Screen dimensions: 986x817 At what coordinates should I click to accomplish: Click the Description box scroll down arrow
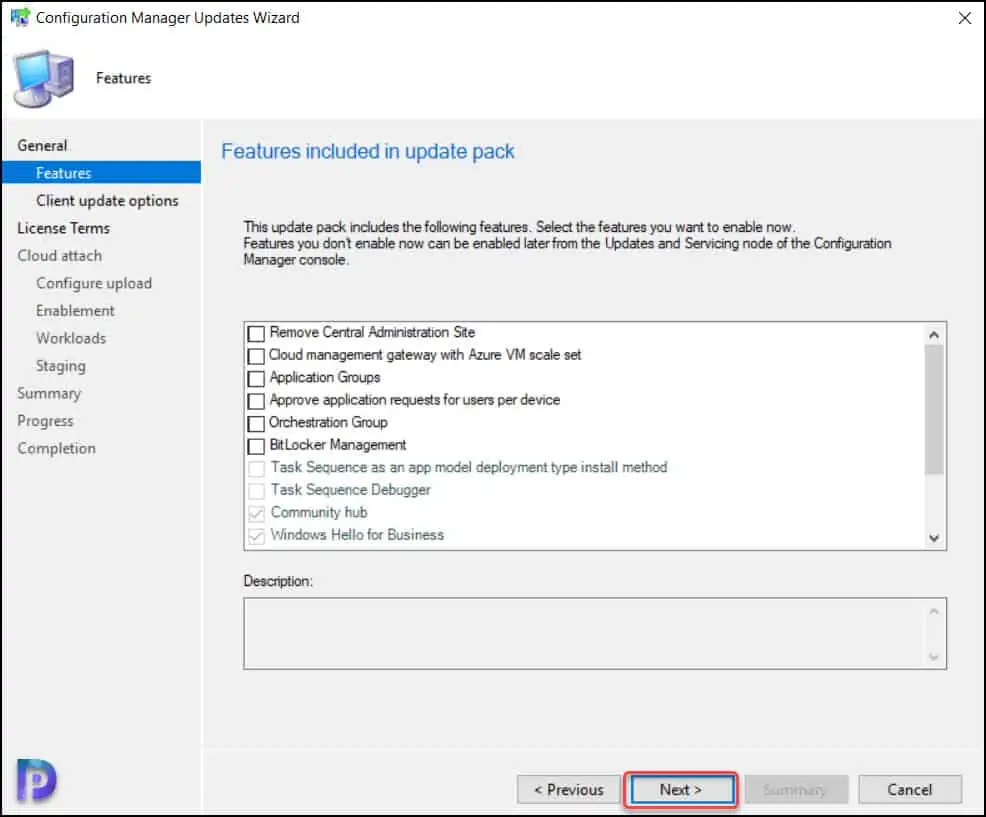pyautogui.click(x=934, y=657)
